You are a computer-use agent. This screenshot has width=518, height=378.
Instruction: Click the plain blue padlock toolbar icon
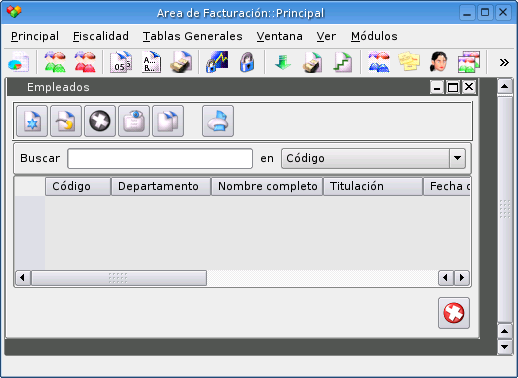tap(247, 62)
